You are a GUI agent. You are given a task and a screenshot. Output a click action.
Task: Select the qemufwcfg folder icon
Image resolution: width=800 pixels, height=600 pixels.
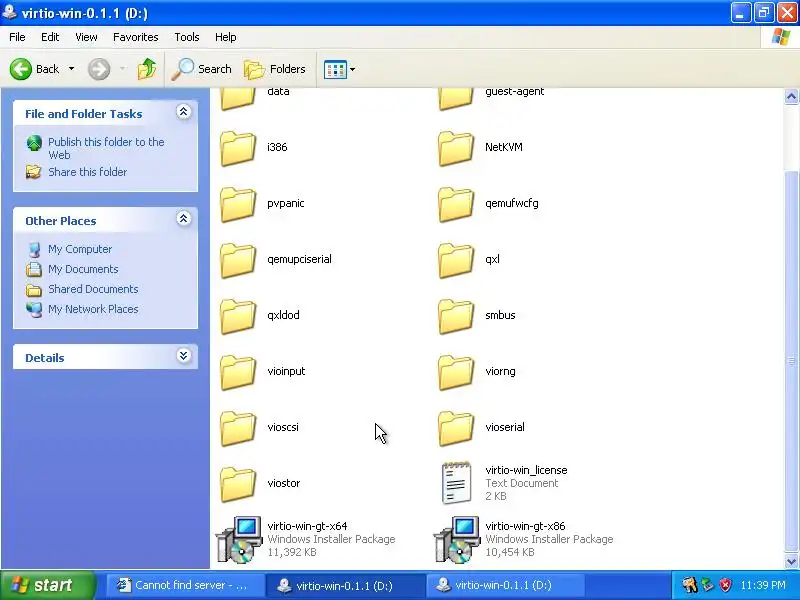[x=456, y=204]
